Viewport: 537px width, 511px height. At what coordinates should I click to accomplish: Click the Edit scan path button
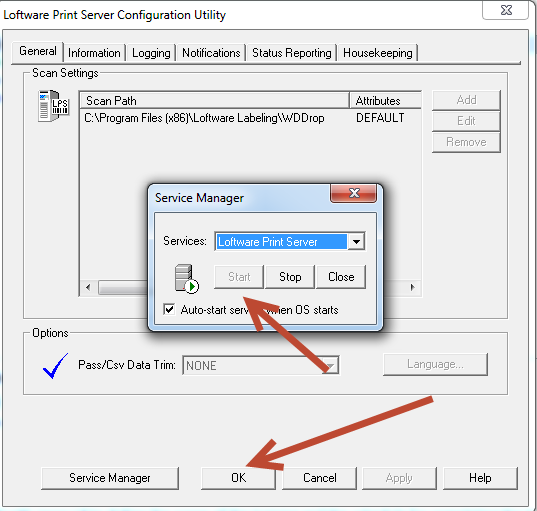pos(466,121)
